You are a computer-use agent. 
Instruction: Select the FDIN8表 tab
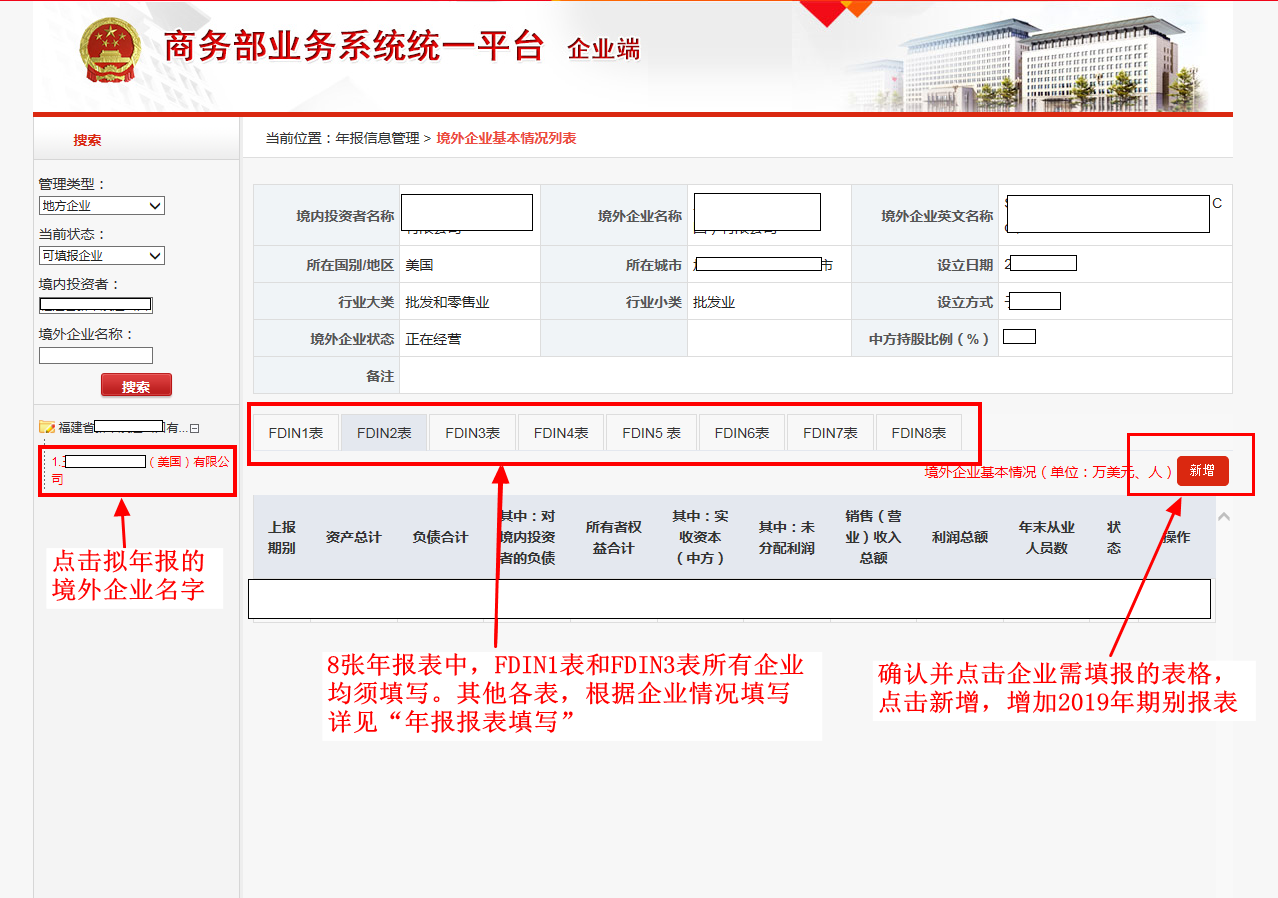click(x=918, y=433)
